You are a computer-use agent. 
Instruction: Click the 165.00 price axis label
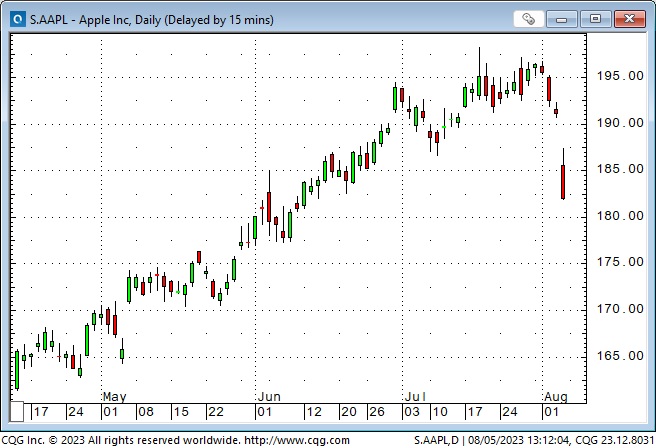[x=620, y=356]
